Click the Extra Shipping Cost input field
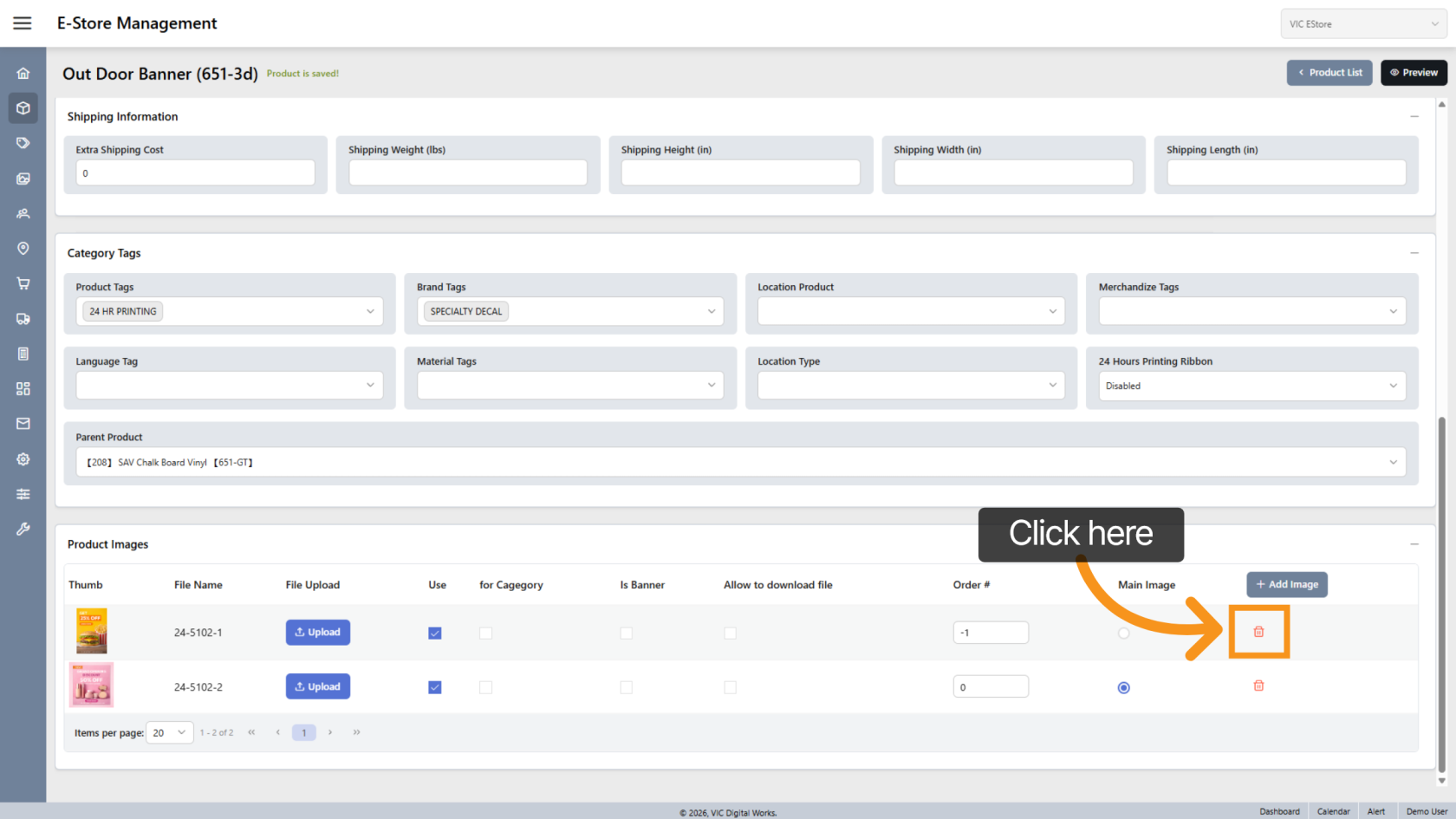 click(195, 173)
